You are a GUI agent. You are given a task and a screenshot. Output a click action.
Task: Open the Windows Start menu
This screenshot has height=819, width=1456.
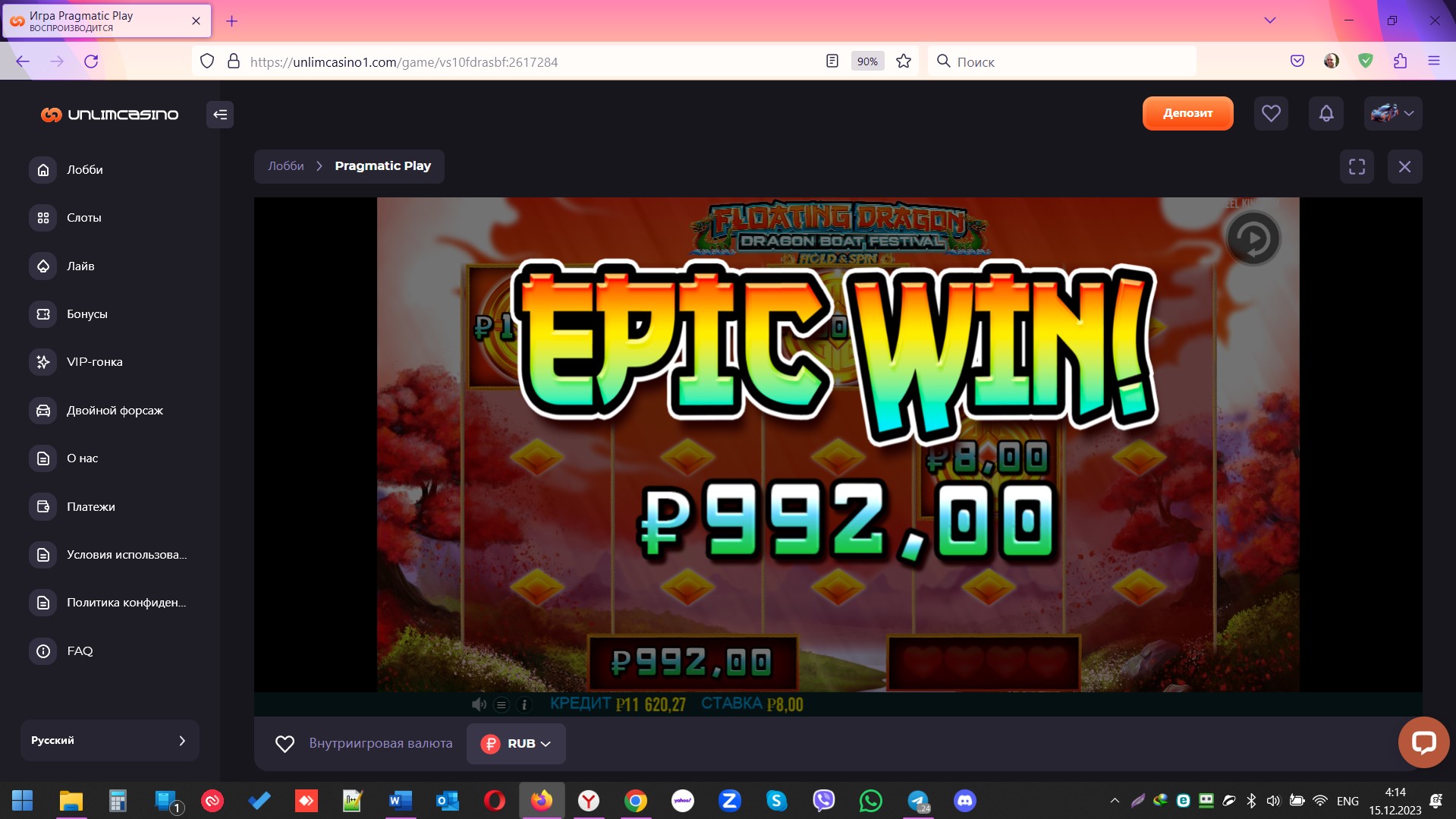pos(23,801)
